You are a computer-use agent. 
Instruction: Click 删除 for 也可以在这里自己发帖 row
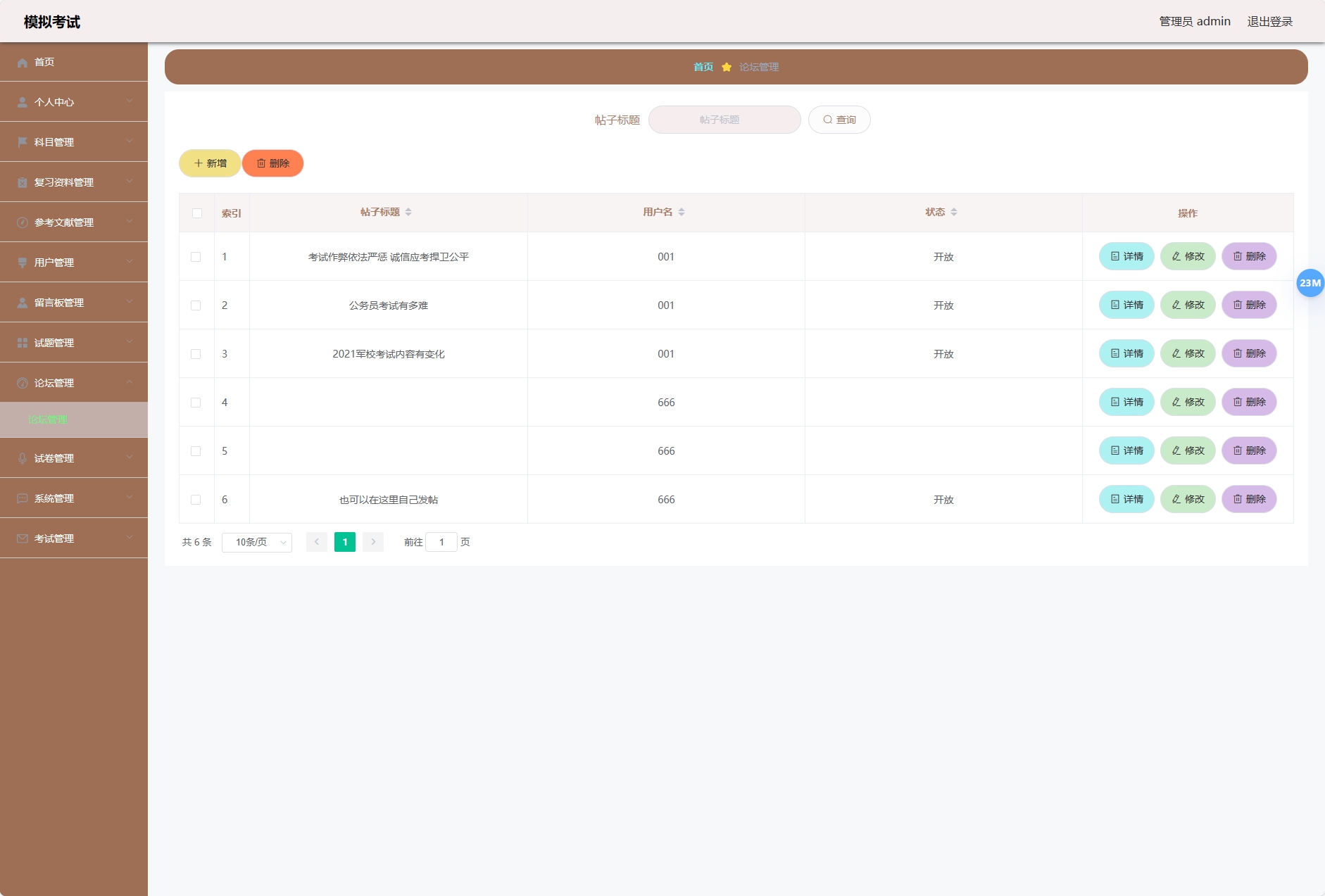(1249, 499)
